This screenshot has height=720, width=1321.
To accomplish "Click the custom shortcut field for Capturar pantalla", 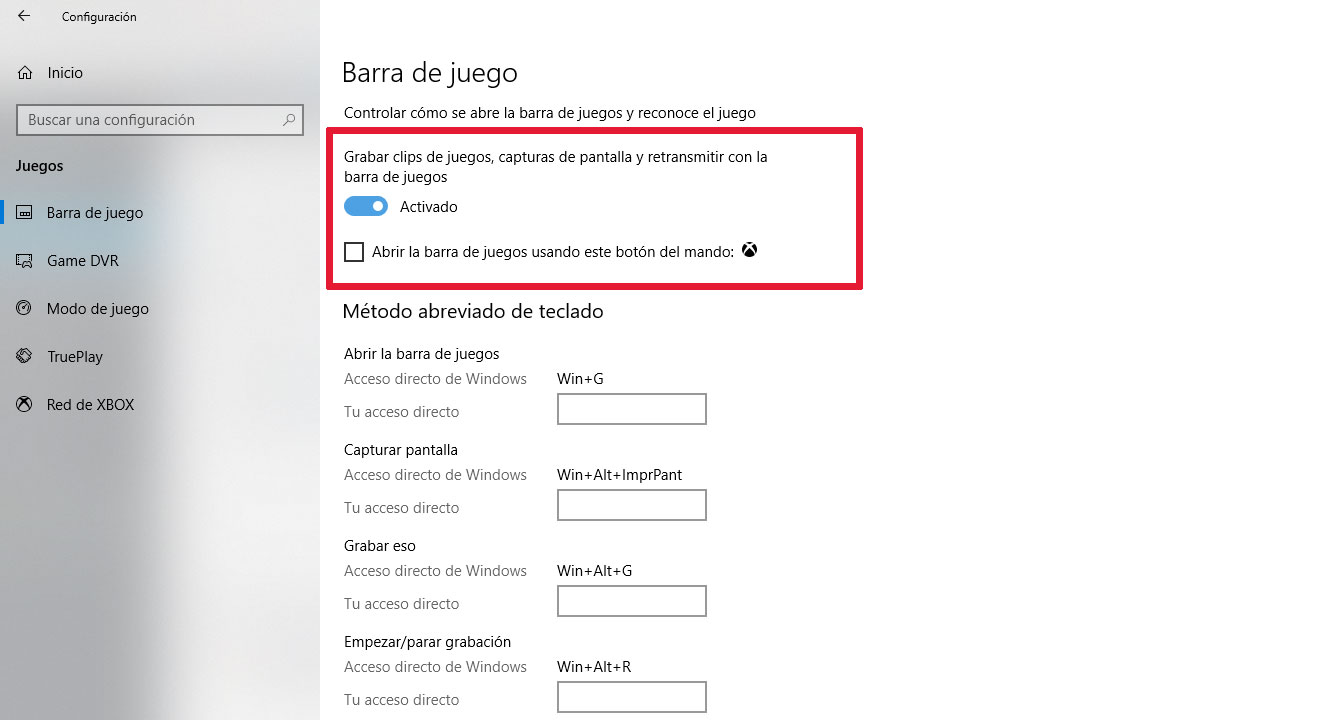I will pyautogui.click(x=632, y=505).
